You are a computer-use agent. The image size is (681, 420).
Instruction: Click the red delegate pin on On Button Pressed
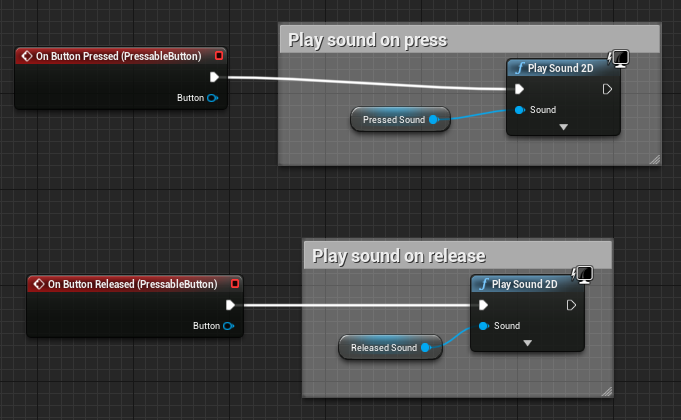219,56
